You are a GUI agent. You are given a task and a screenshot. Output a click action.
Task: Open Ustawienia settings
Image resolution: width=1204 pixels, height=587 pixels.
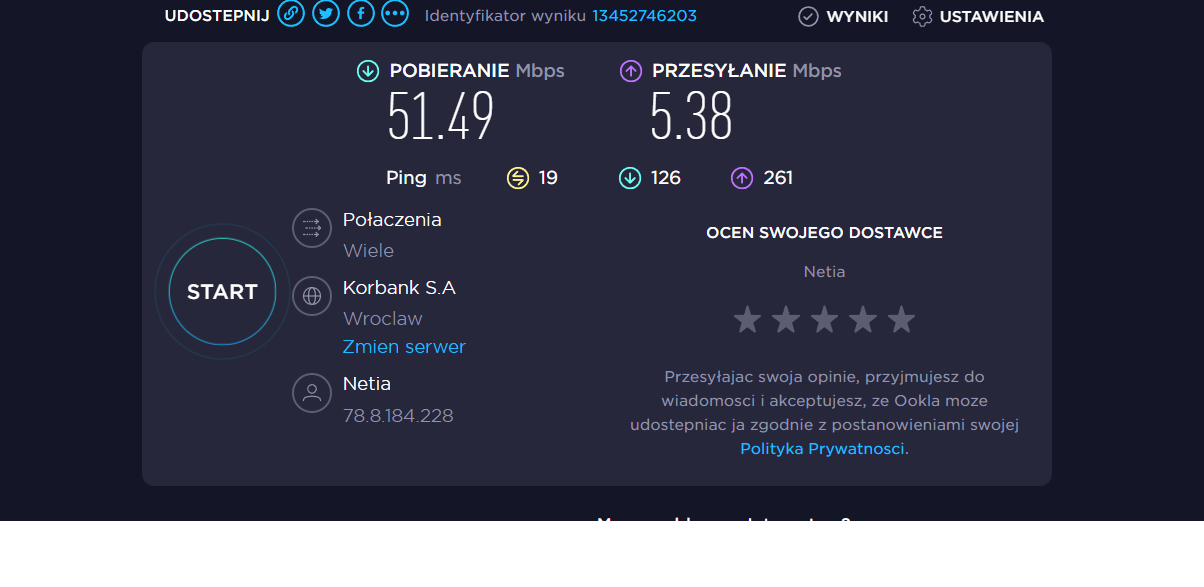pos(991,17)
